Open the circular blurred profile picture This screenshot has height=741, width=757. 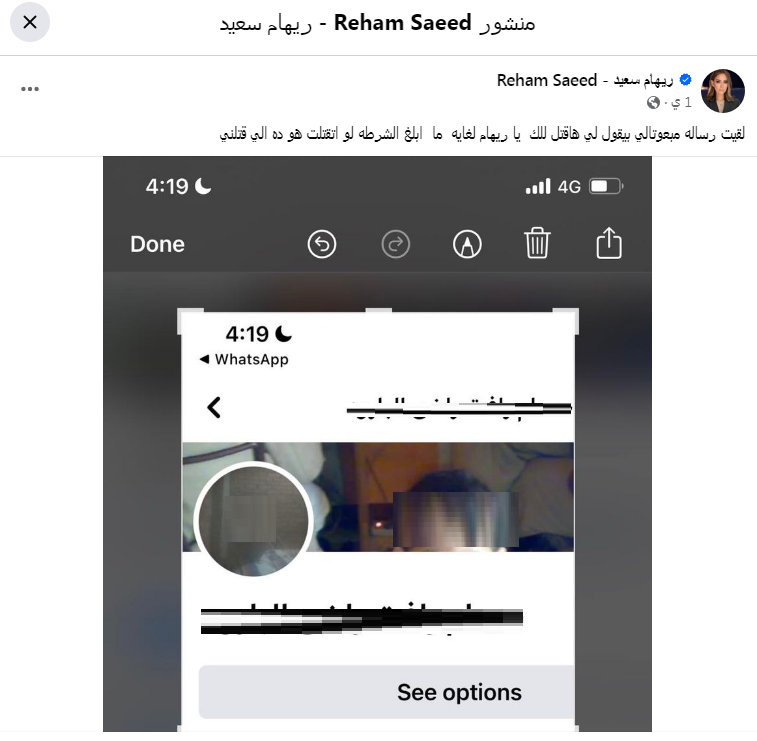pos(253,521)
